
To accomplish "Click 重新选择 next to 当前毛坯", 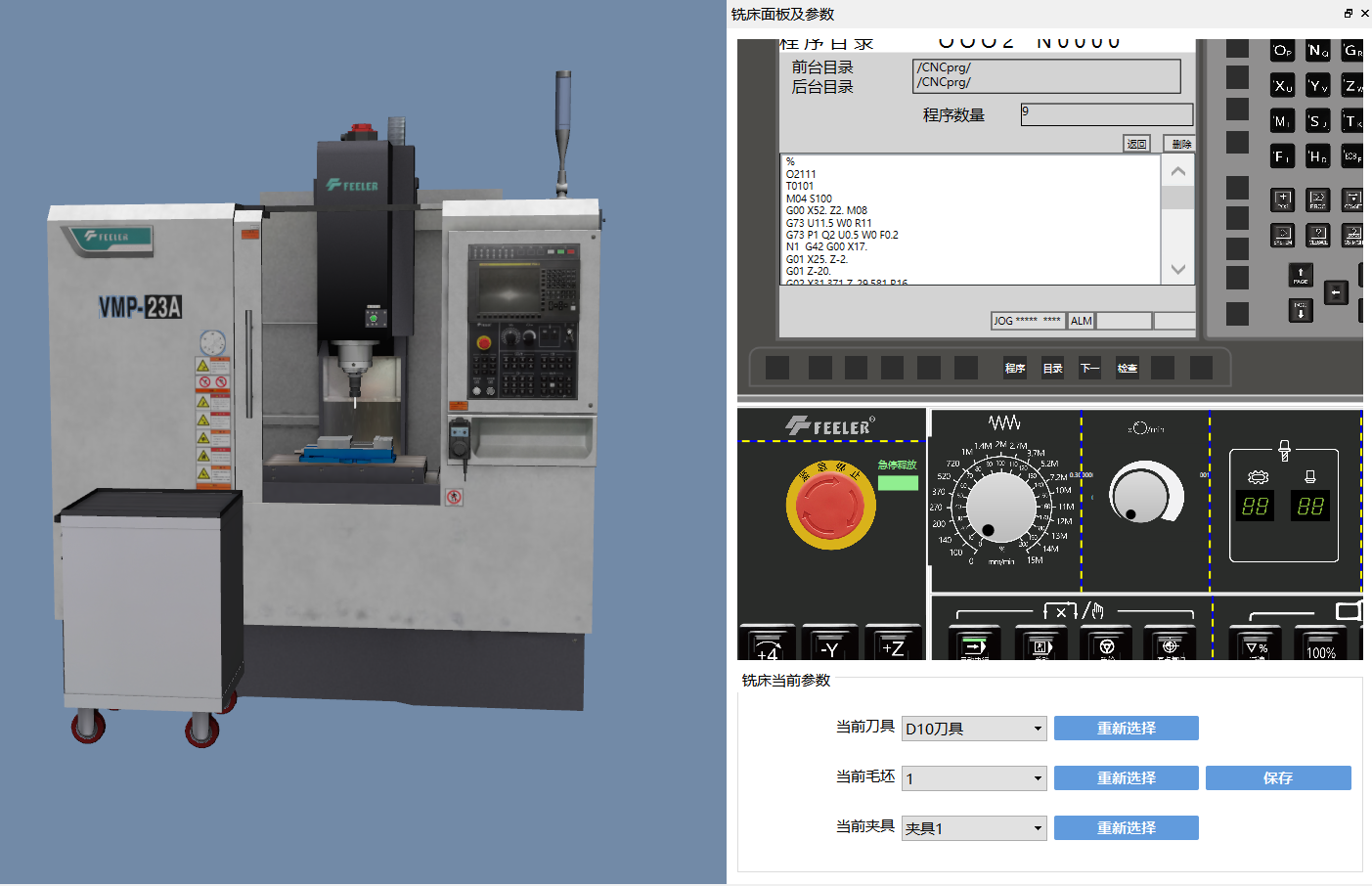I will point(1127,778).
